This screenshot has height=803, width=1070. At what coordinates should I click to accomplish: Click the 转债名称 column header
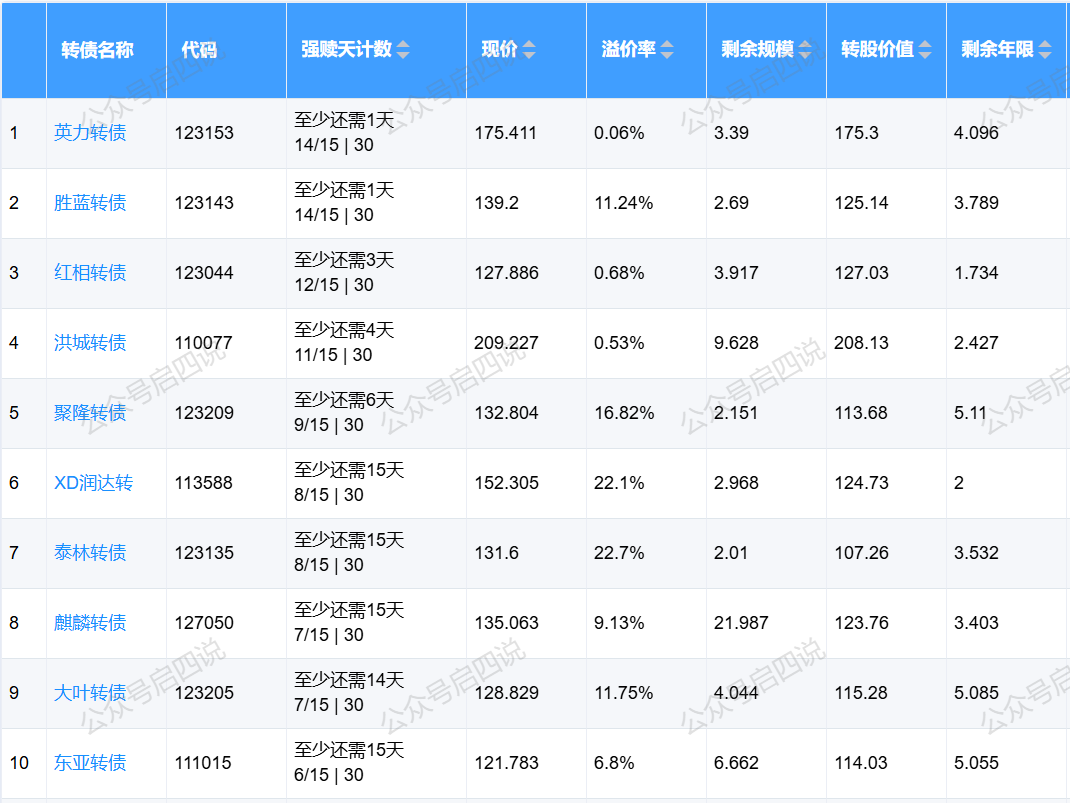coord(97,50)
